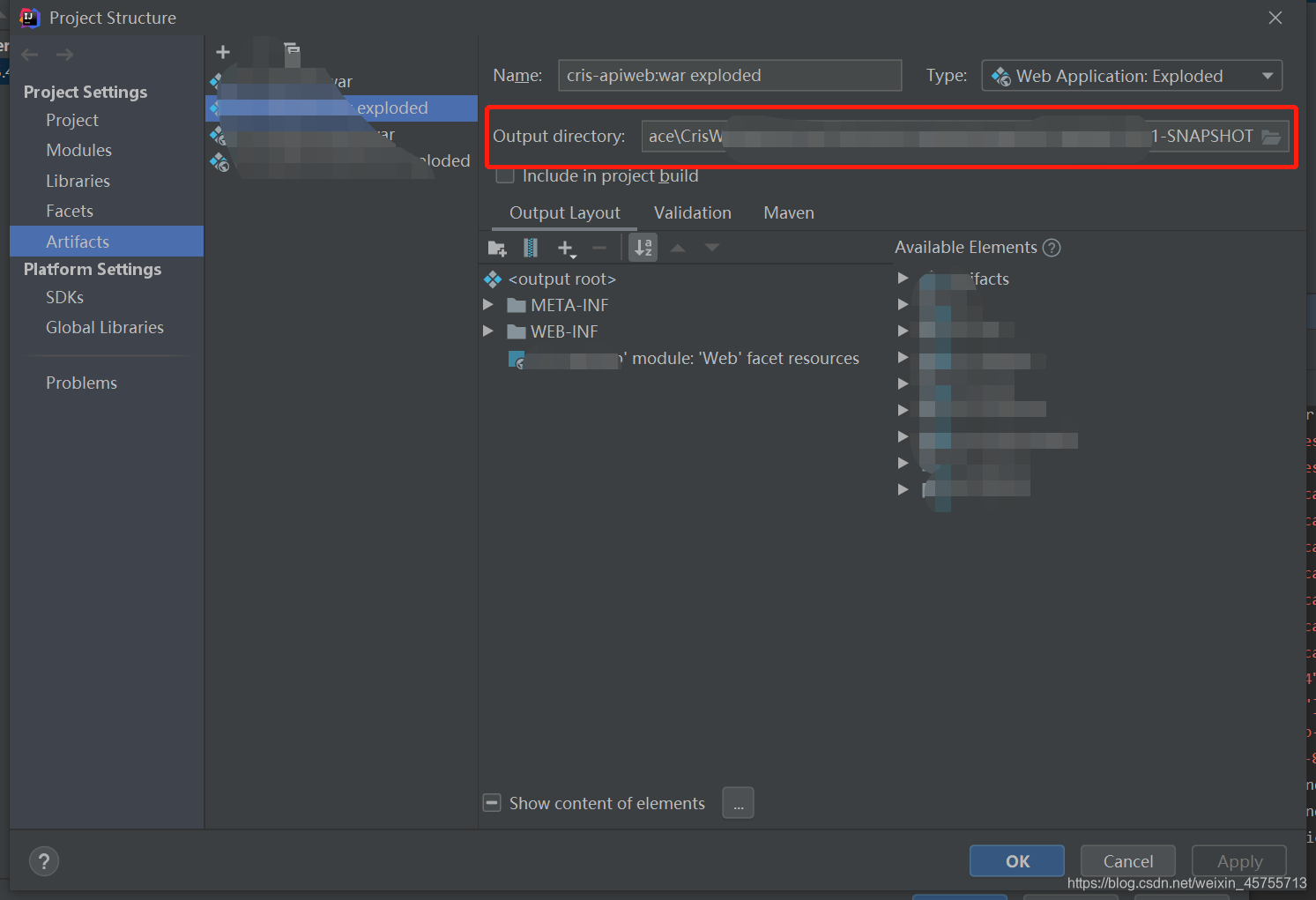Close the Project Structure dialog
This screenshot has height=900, width=1316.
tap(1275, 18)
